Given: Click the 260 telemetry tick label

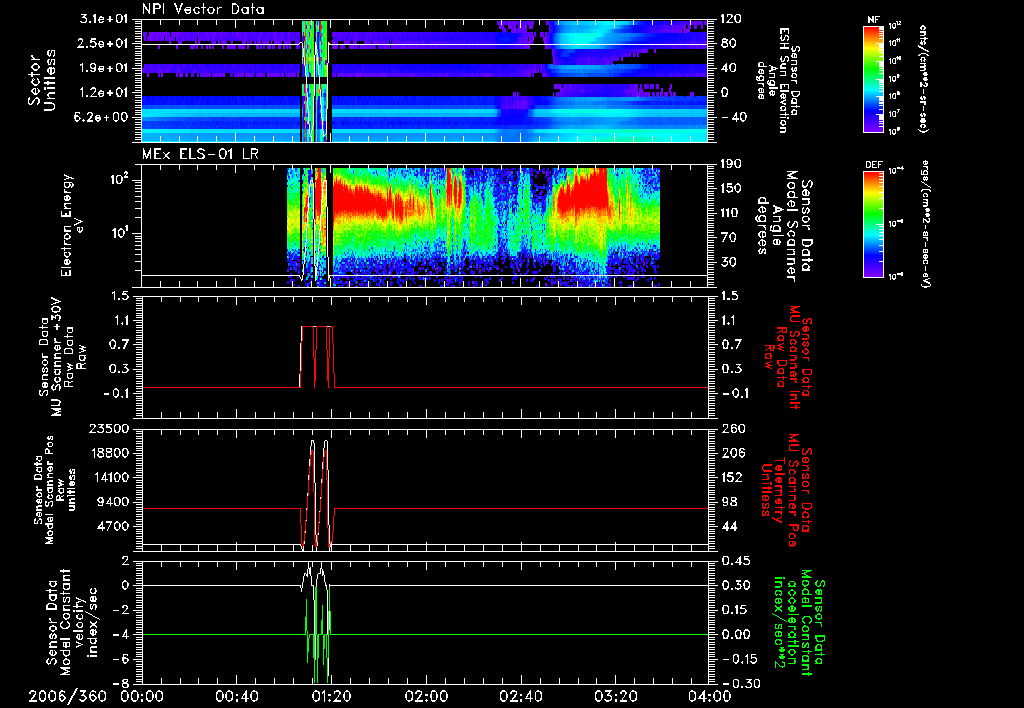Looking at the screenshot, I should tap(731, 429).
